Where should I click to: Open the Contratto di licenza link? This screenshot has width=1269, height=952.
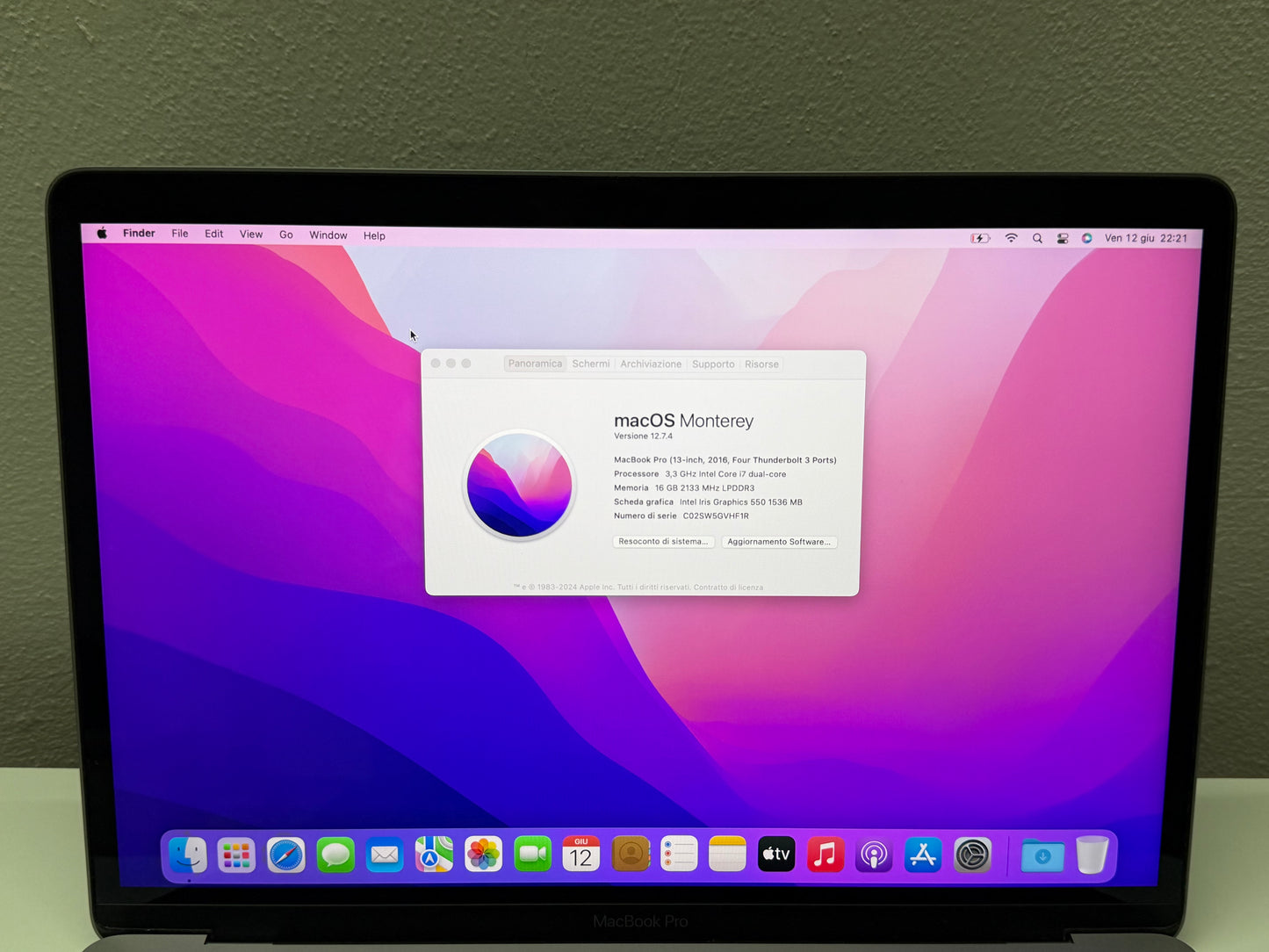[x=728, y=588]
